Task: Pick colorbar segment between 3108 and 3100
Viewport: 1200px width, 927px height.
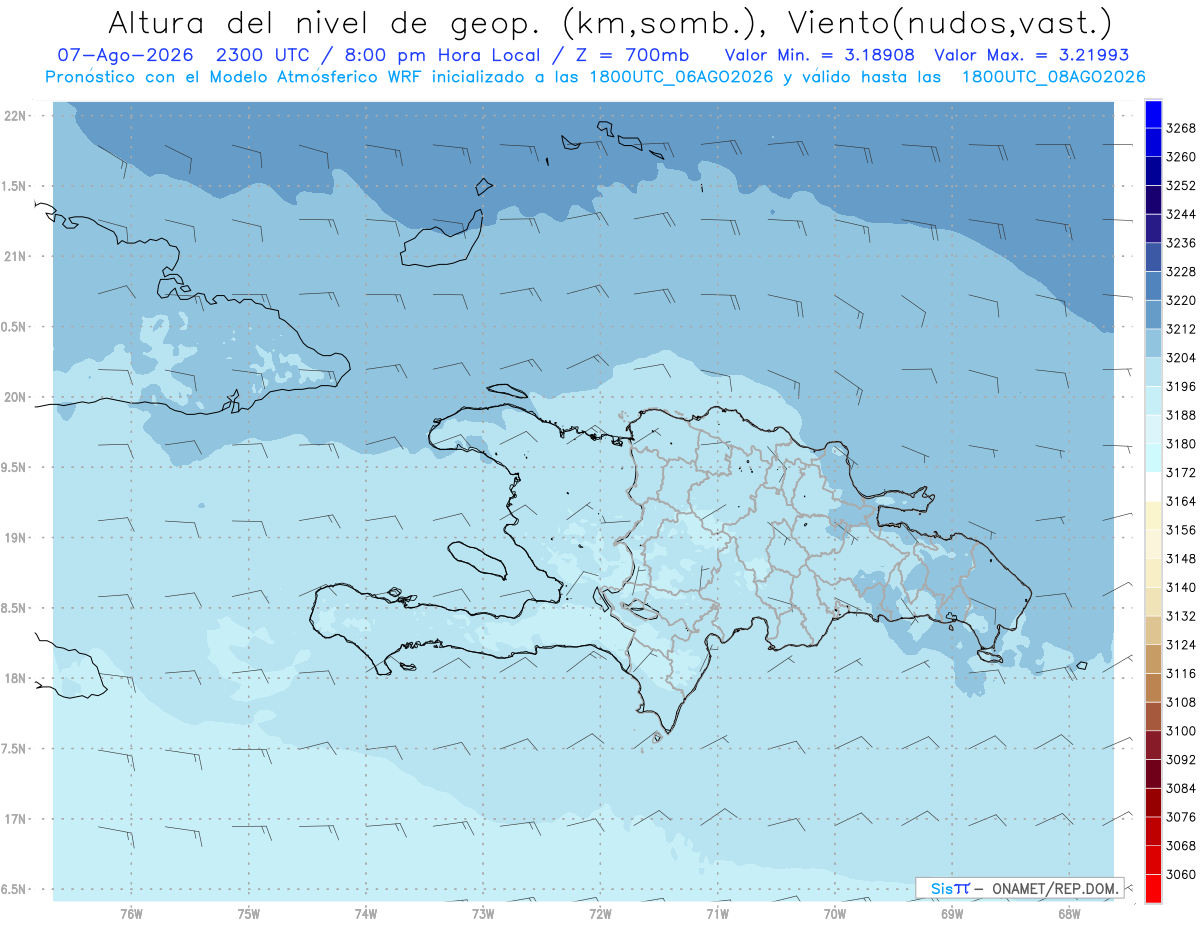Action: pos(1153,716)
